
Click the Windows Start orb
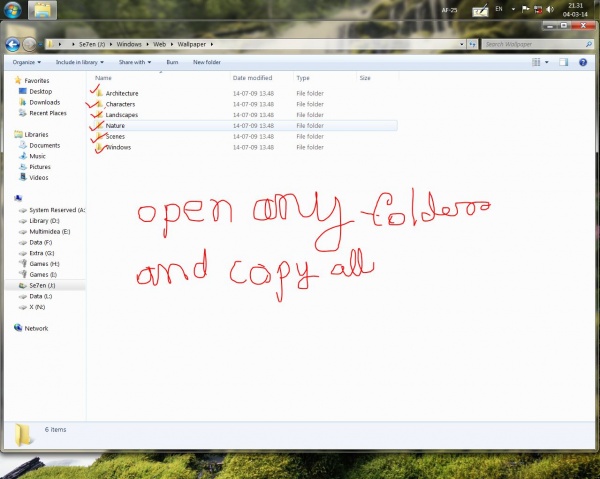pyautogui.click(x=13, y=10)
